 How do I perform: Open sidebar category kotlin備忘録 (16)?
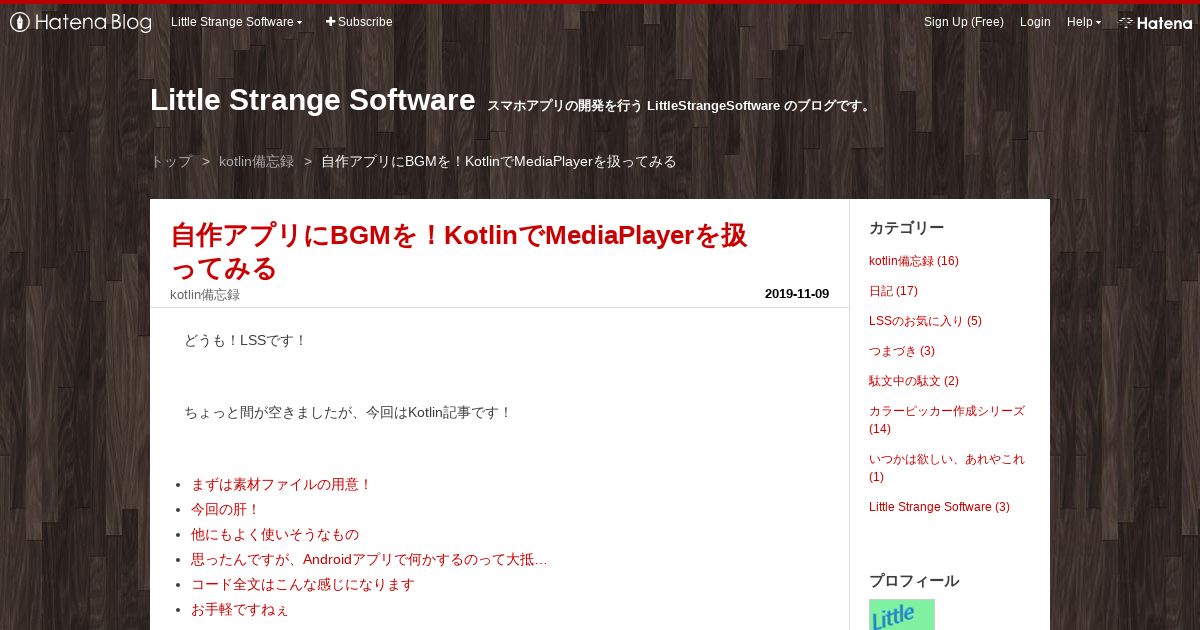pos(914,261)
